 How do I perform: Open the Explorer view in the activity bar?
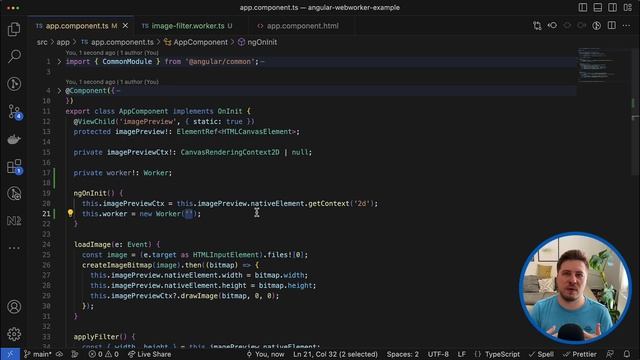(14, 29)
